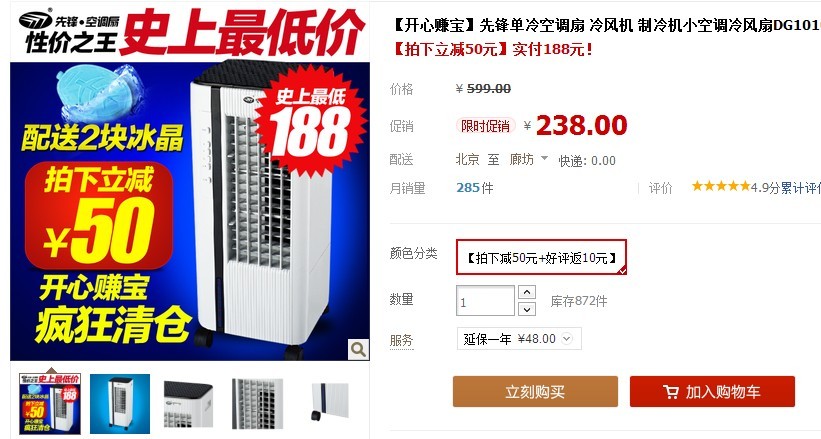The height and width of the screenshot is (439, 821).
Task: Click the 加入购物车 button
Action: click(x=712, y=391)
